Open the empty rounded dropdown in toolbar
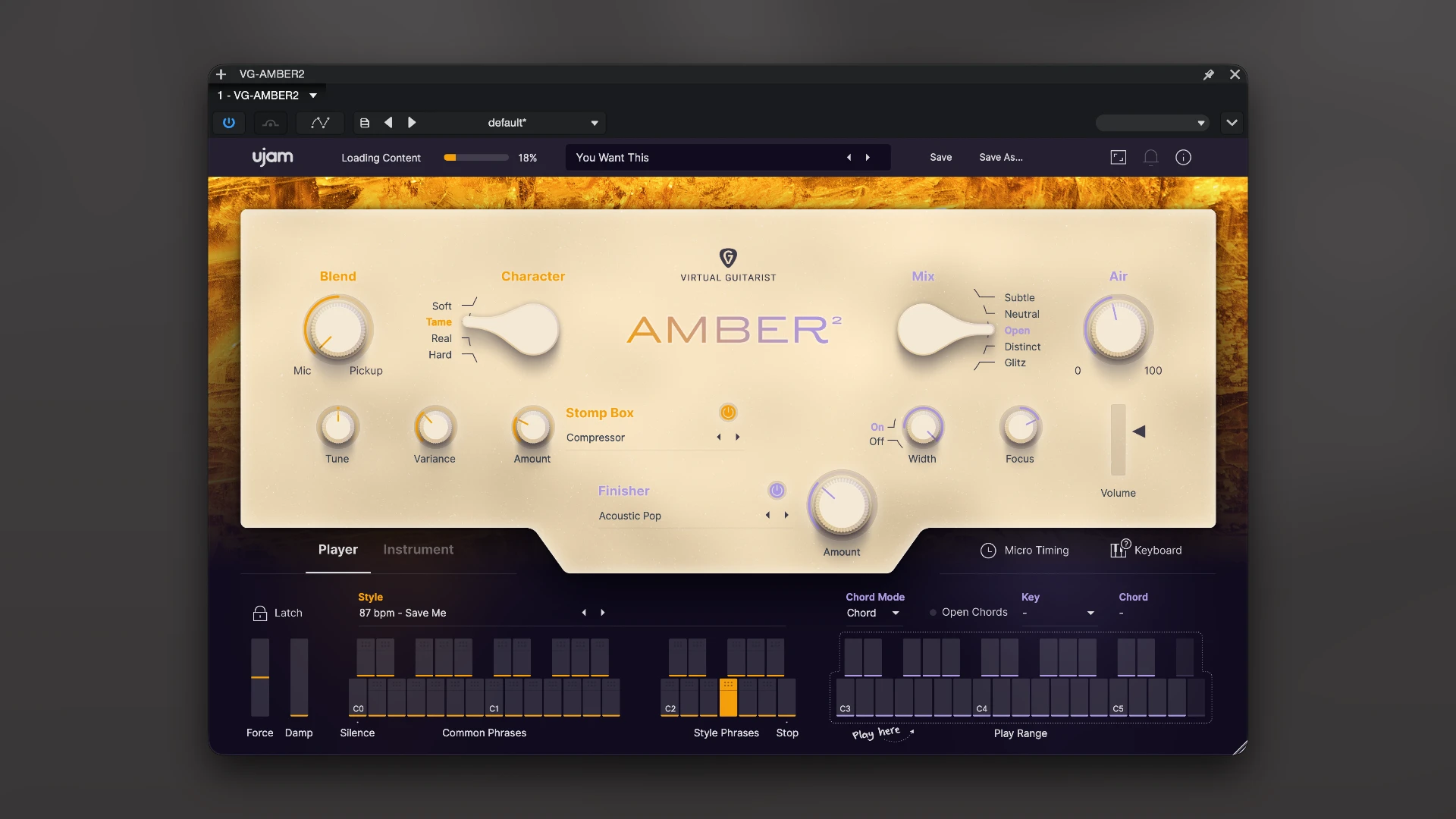1456x819 pixels. click(x=1152, y=123)
